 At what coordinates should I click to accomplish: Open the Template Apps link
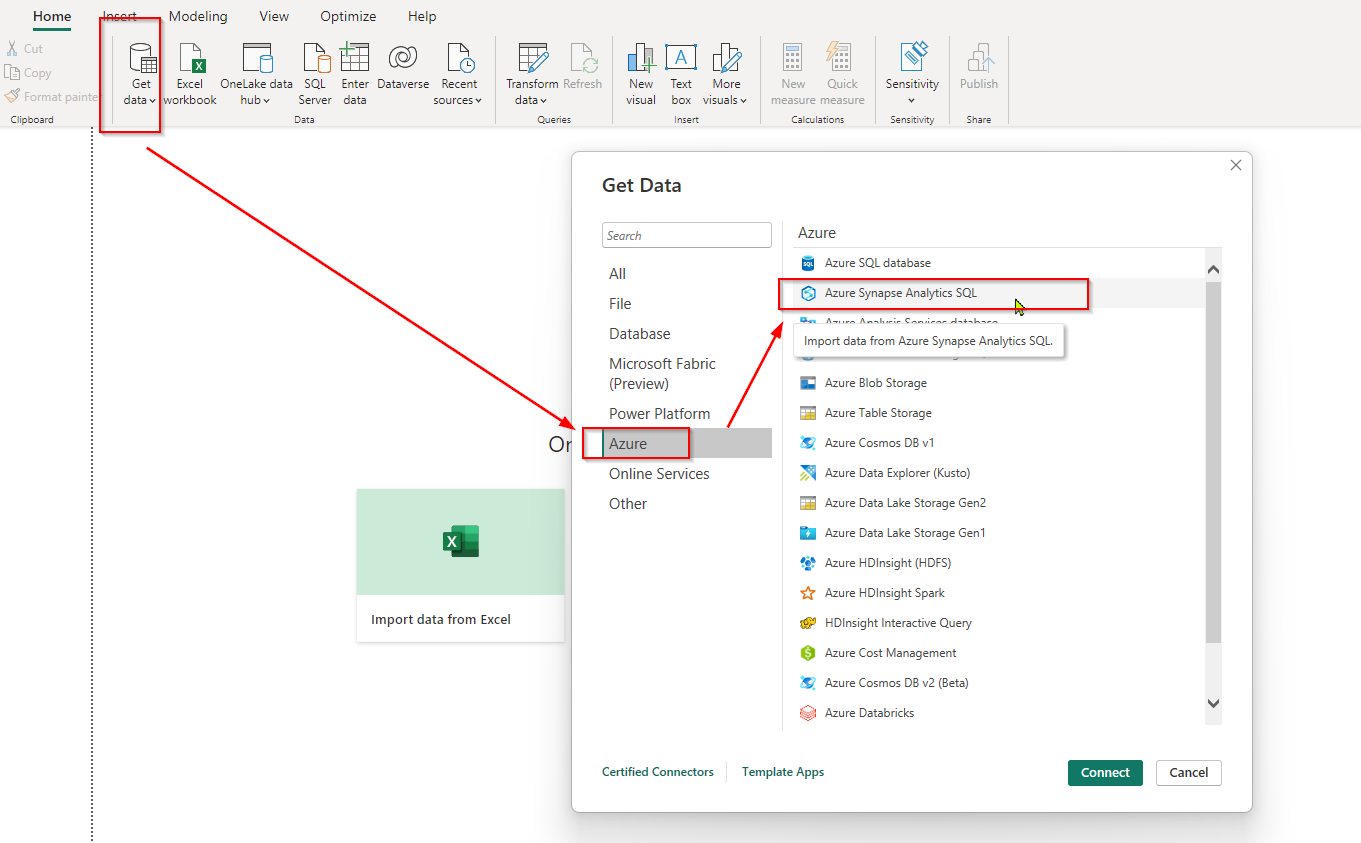tap(783, 772)
